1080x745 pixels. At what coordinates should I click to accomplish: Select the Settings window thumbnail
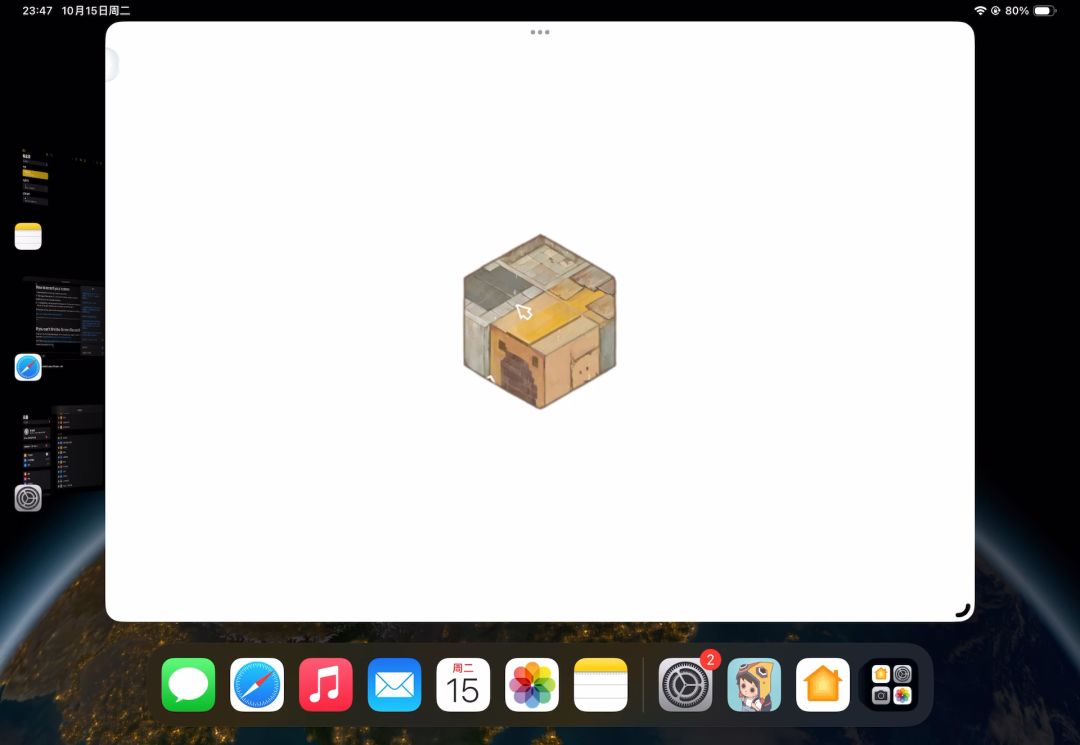pyautogui.click(x=63, y=448)
